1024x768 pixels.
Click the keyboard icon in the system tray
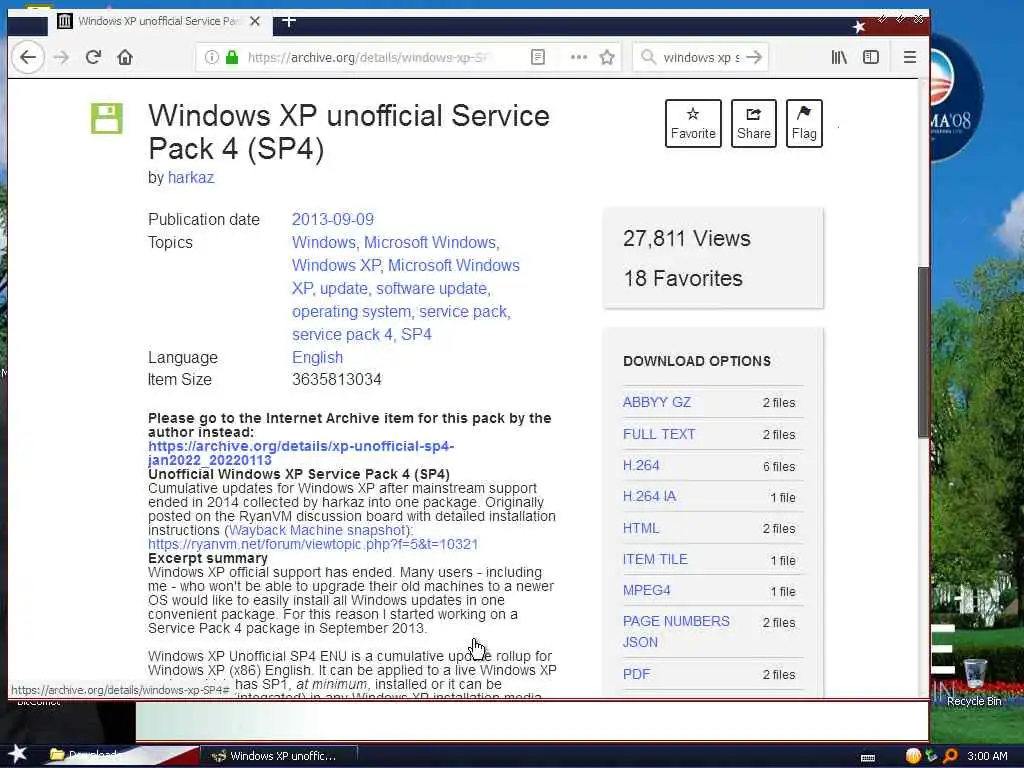pyautogui.click(x=868, y=758)
